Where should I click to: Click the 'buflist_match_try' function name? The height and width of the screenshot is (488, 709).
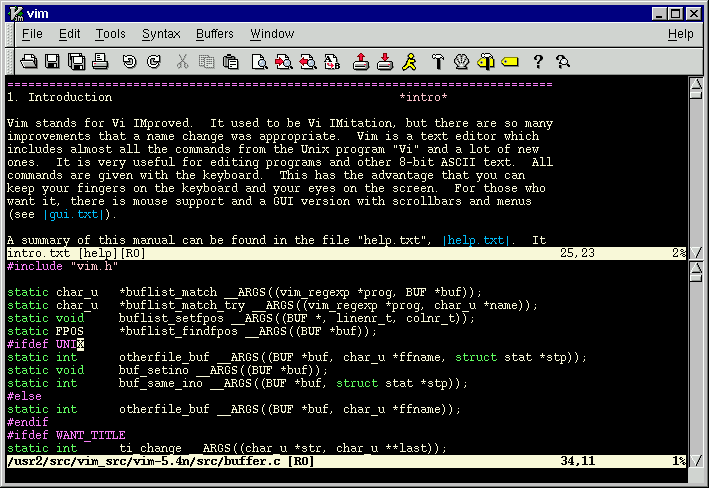(x=185, y=306)
